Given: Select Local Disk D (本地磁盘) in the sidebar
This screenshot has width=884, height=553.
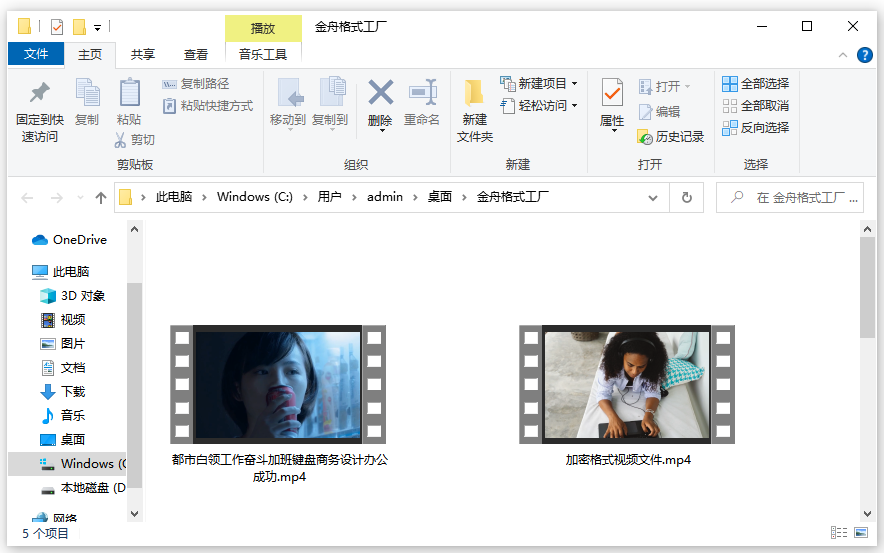Looking at the screenshot, I should [x=83, y=488].
